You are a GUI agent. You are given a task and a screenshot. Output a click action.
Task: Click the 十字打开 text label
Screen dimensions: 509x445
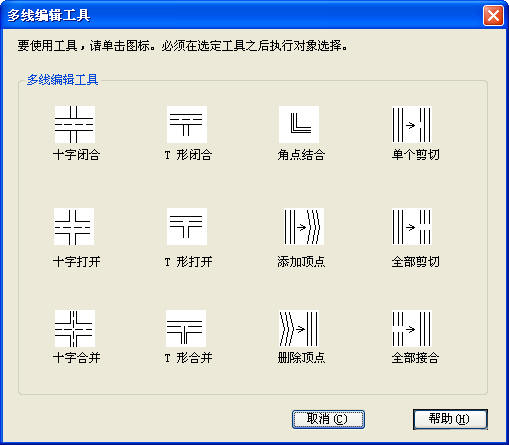pos(77,262)
